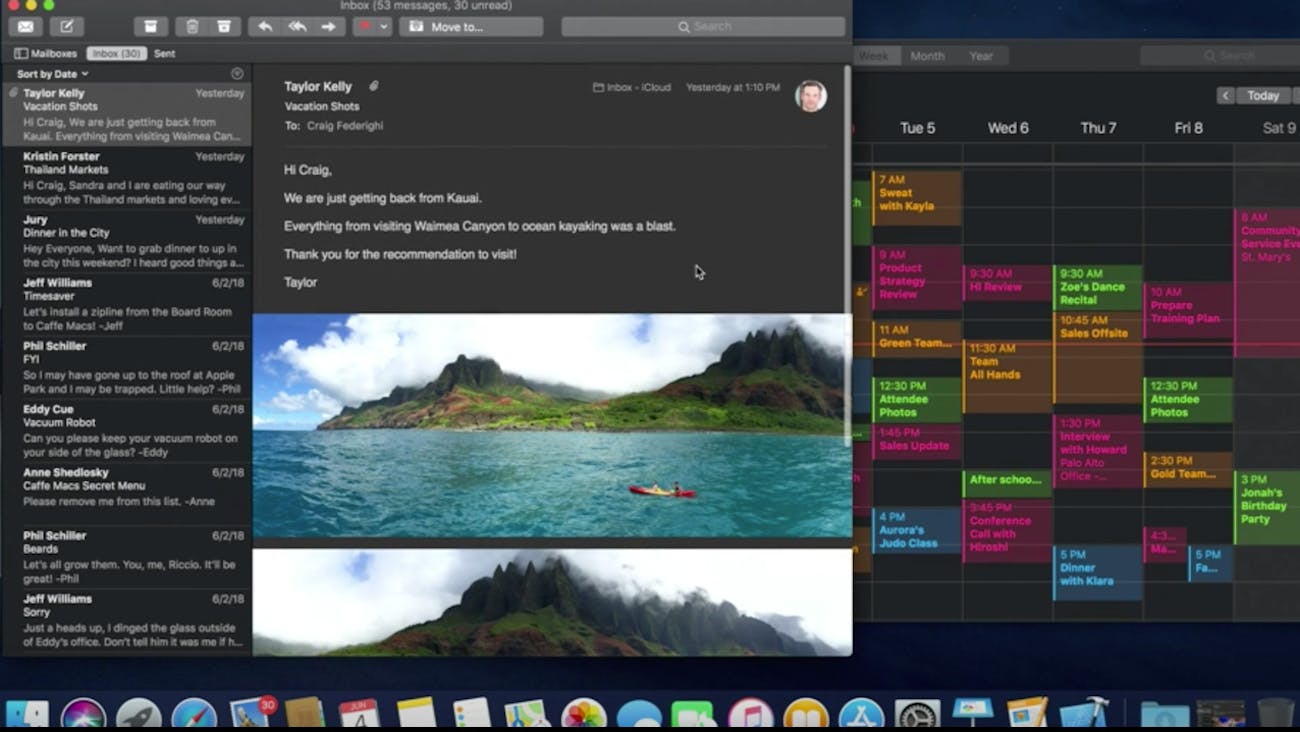Click the Inbox - iCloud mailbox label
Image resolution: width=1300 pixels, height=732 pixels.
point(632,88)
